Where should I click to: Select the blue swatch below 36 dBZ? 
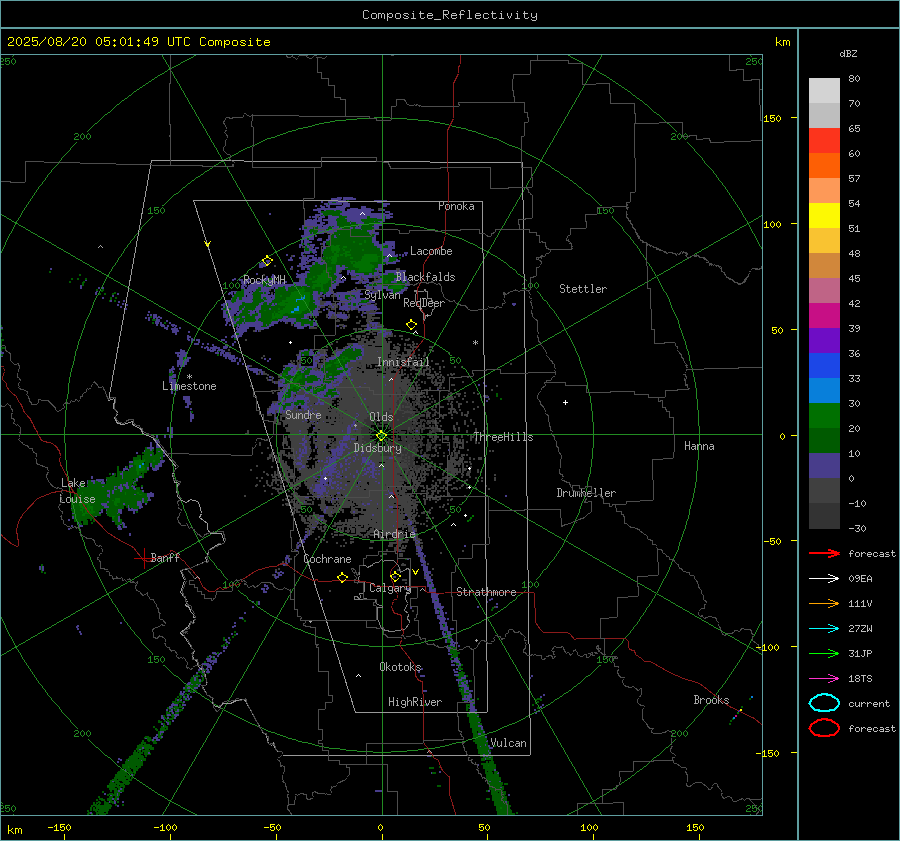tap(824, 366)
